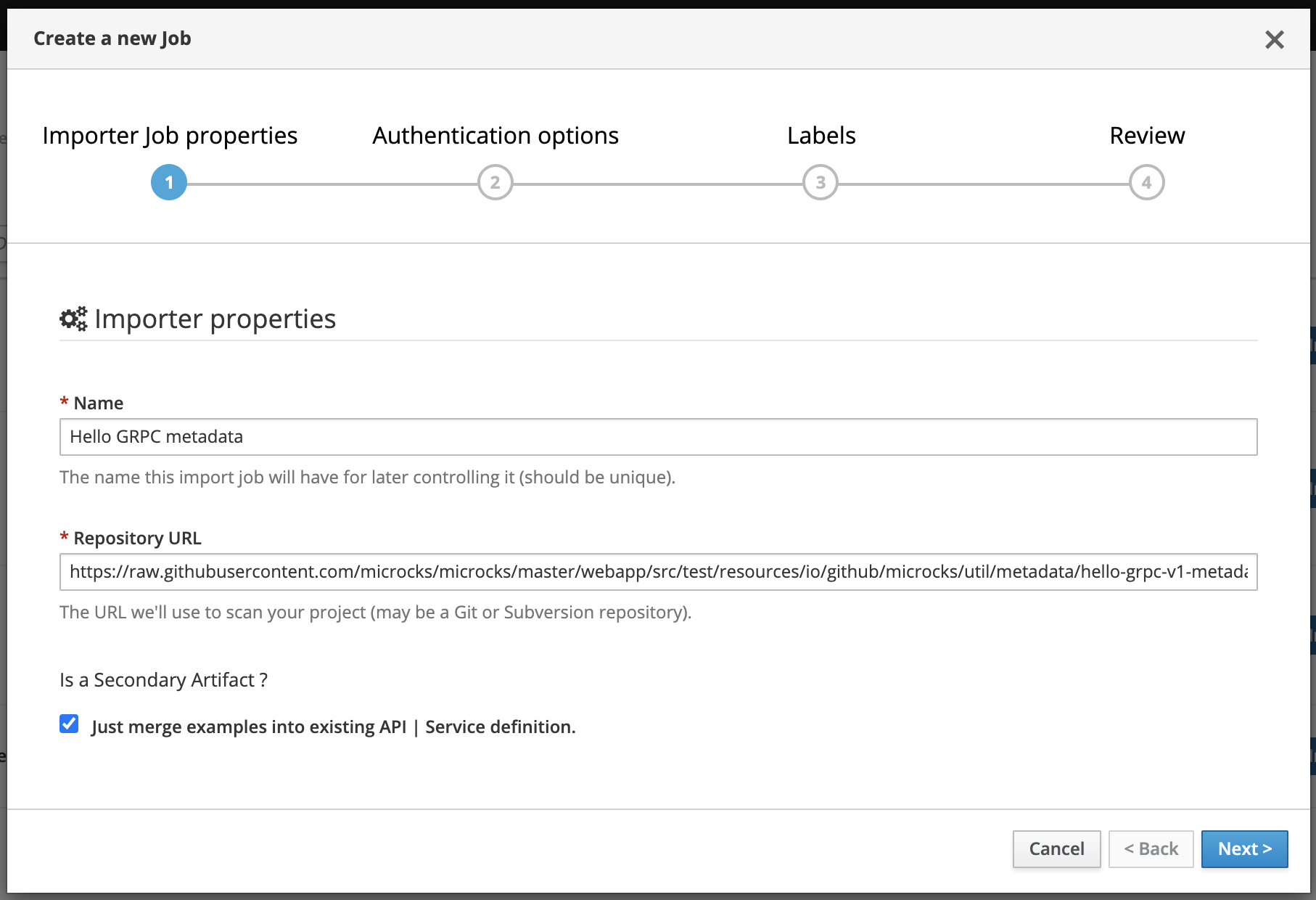This screenshot has width=1316, height=900.
Task: Switch to the Review step
Action: 1147,136
